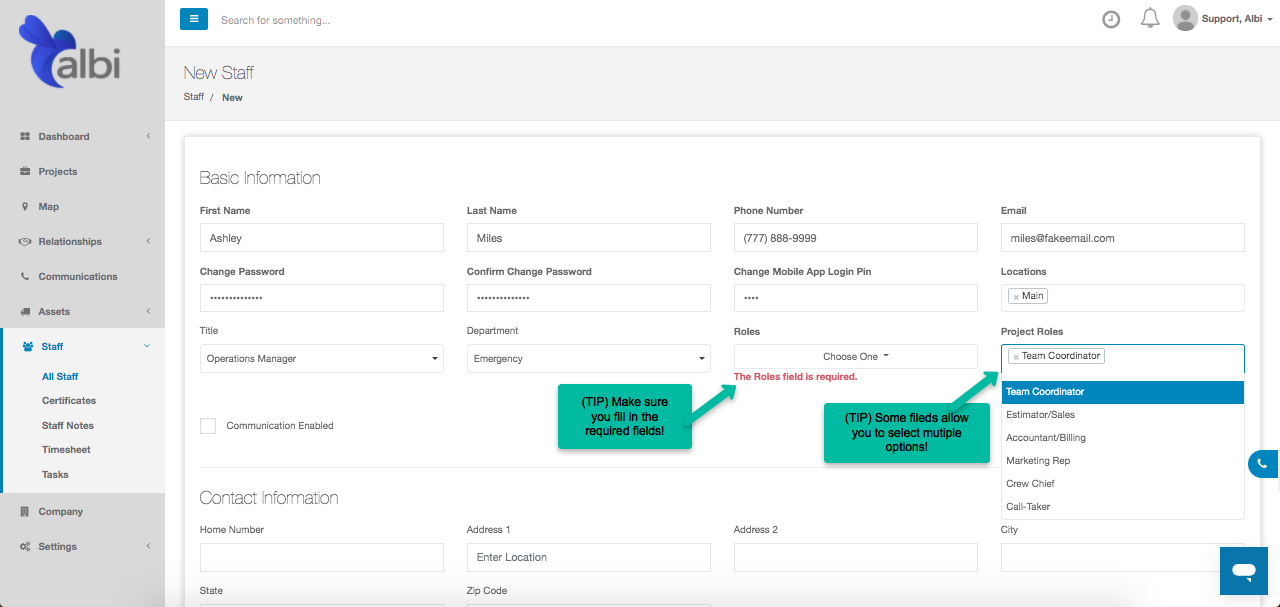Viewport: 1280px width, 607px height.
Task: Open the Roles Choose One dropdown
Action: [x=856, y=356]
